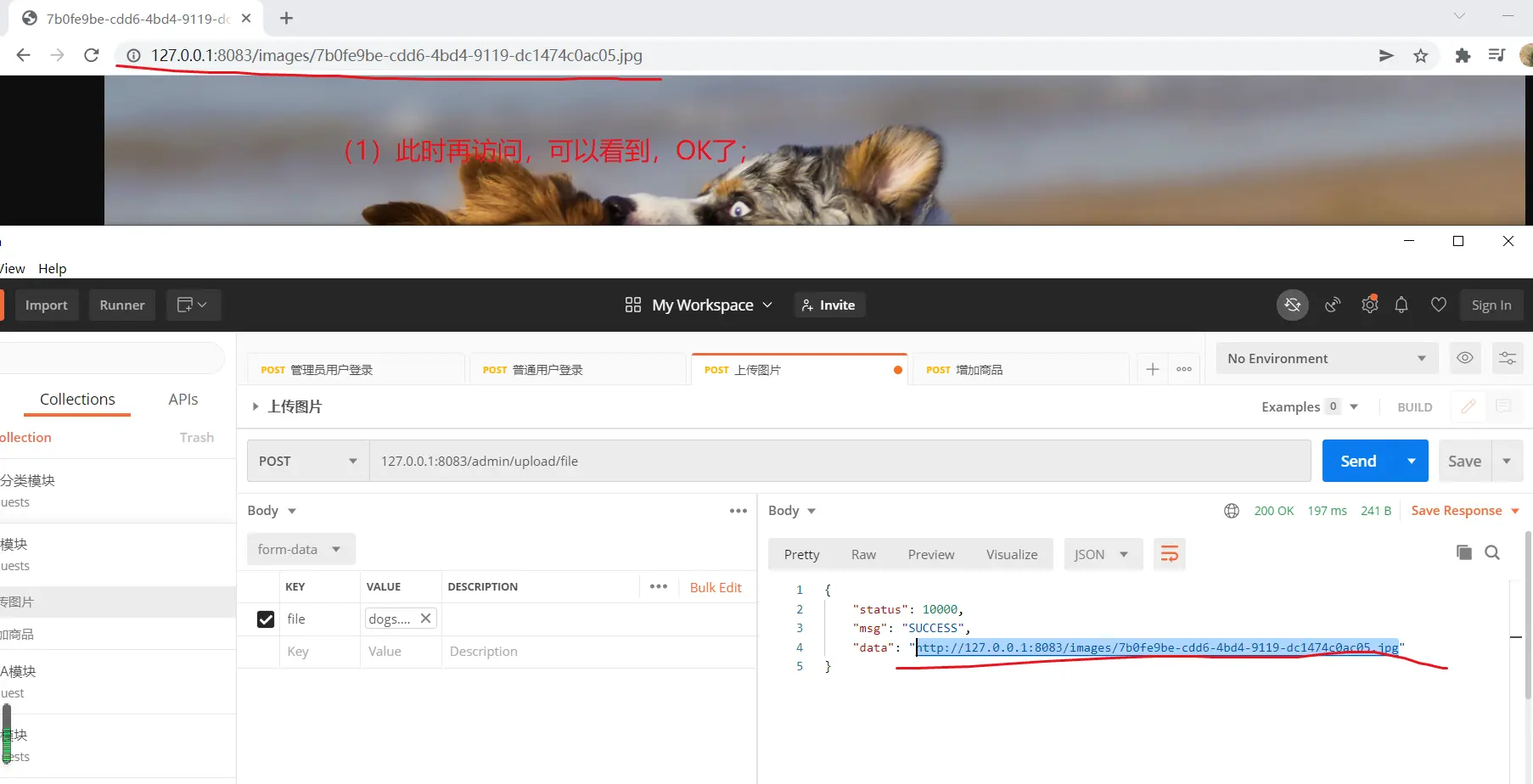Open the site information icon in address bar
This screenshot has width=1533, height=784.
tap(133, 56)
